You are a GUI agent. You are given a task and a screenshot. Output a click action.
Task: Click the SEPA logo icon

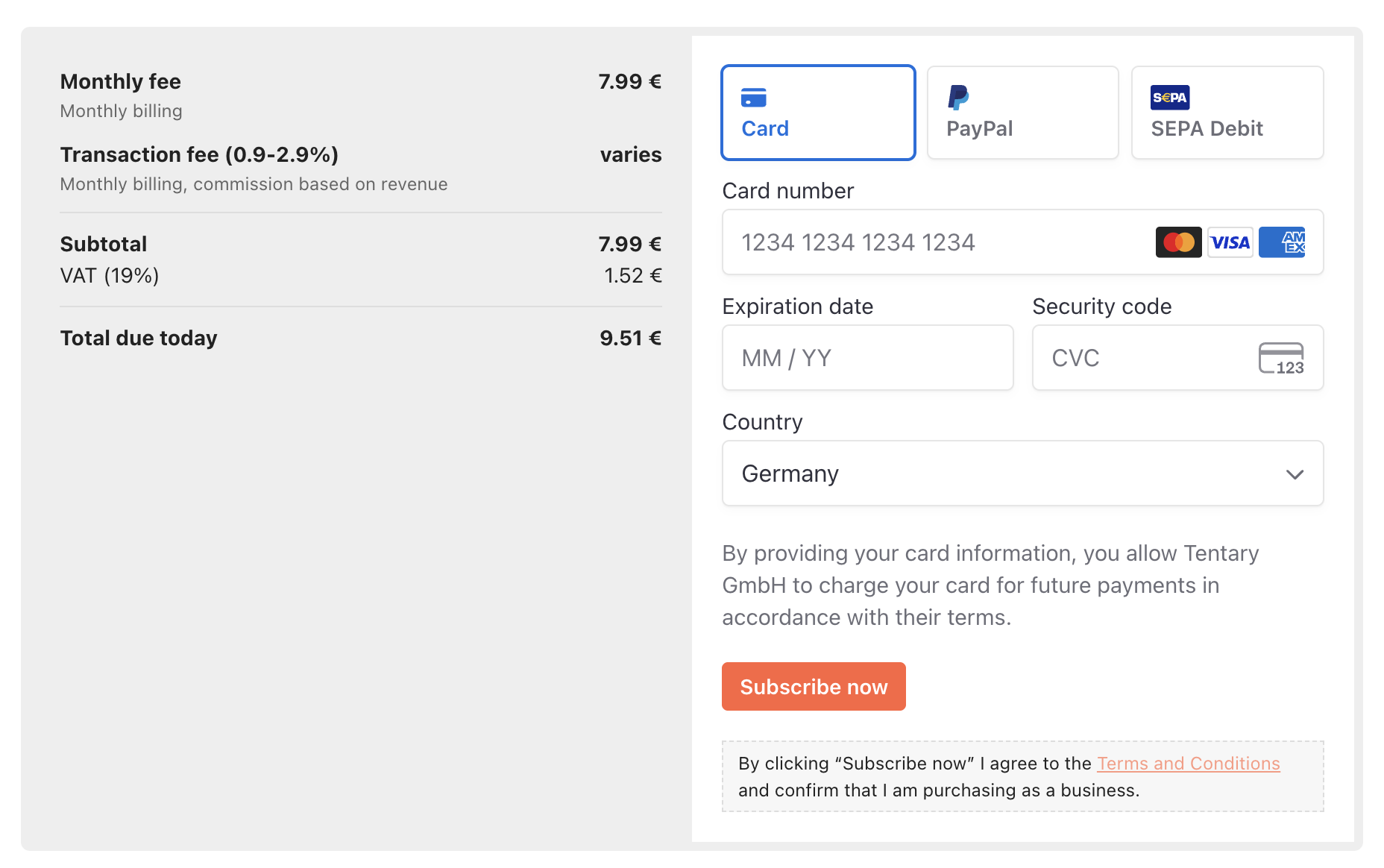pyautogui.click(x=1170, y=98)
